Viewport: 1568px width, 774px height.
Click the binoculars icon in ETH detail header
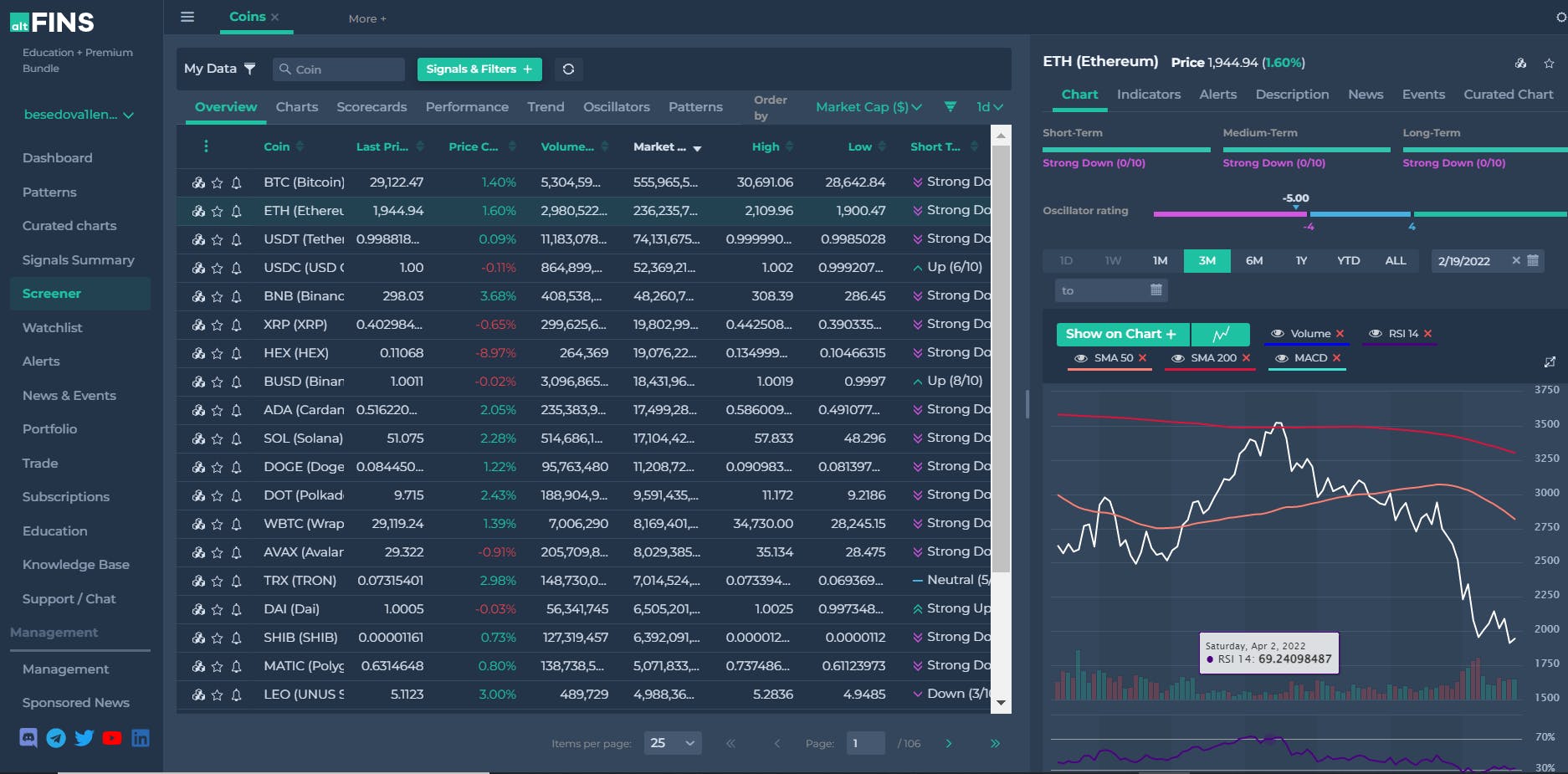(x=1521, y=63)
